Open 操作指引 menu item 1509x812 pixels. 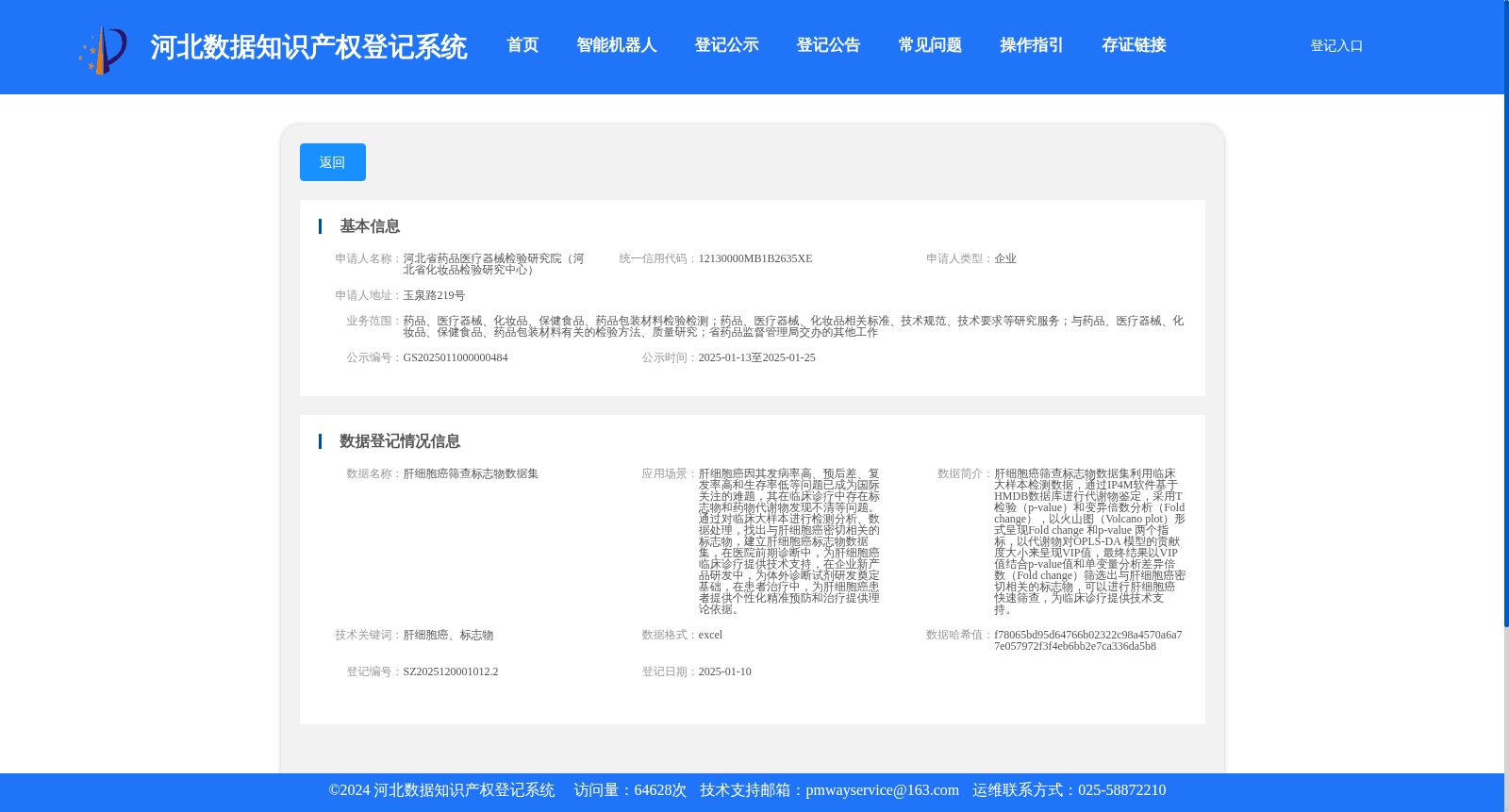(x=1032, y=45)
